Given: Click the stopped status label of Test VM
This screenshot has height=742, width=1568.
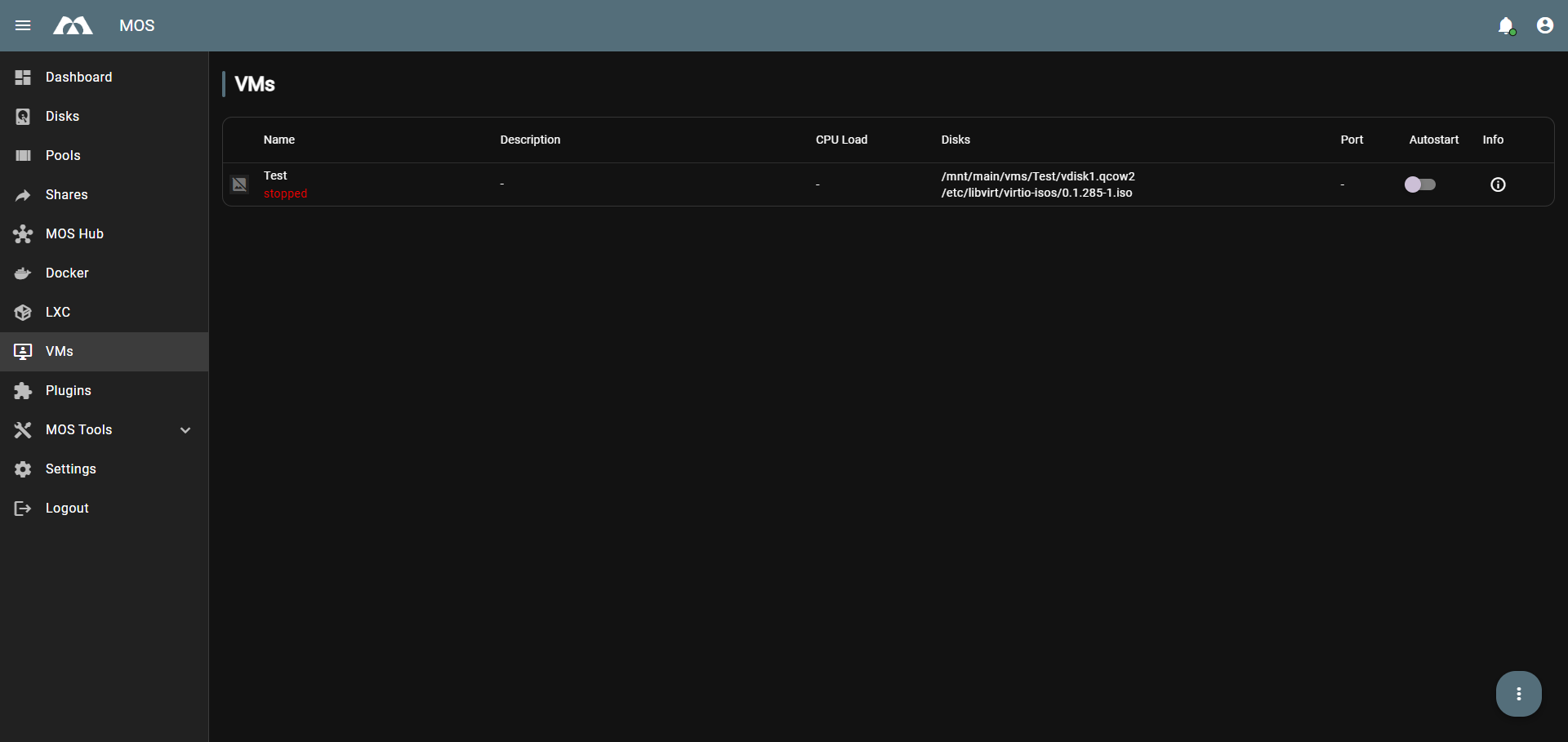Looking at the screenshot, I should click(285, 193).
